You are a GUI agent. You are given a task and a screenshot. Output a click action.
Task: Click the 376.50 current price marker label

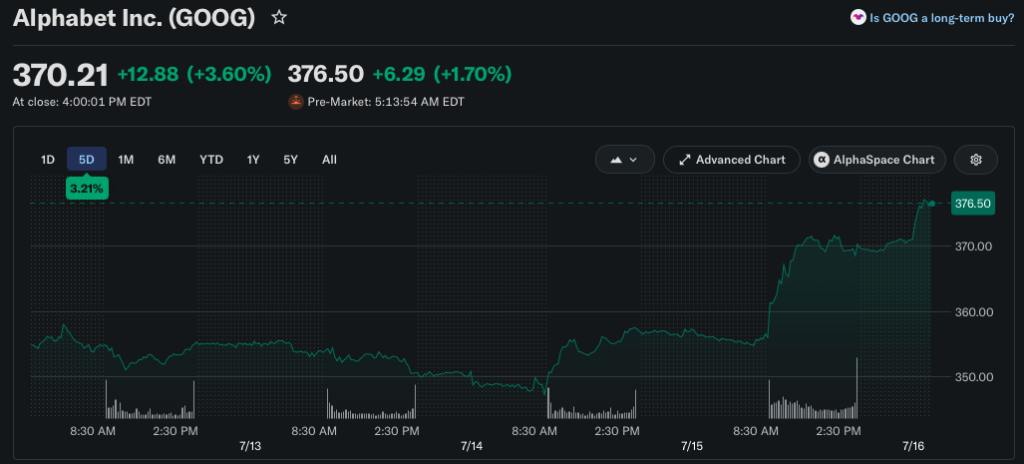[x=972, y=203]
